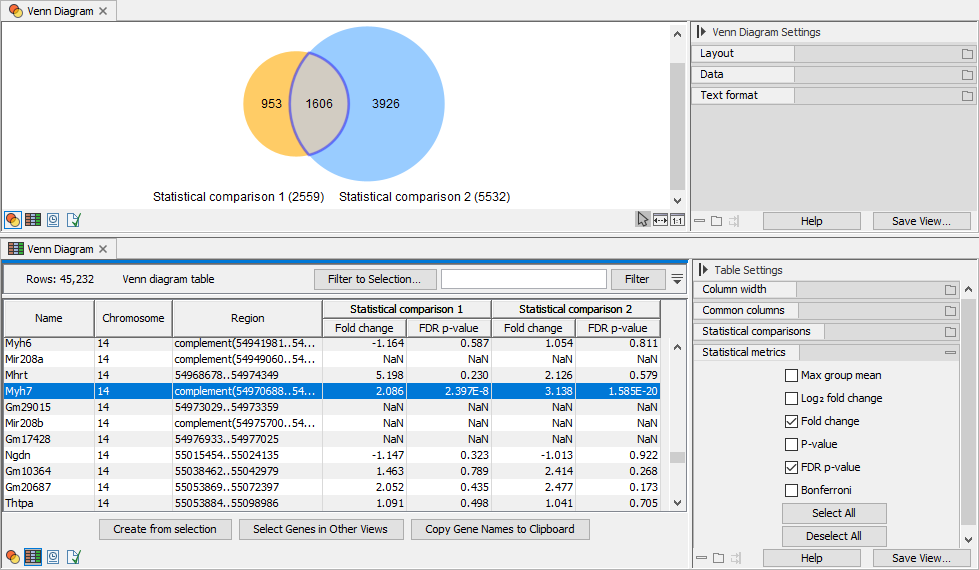The image size is (979, 570).
Task: Open table view icon in the top panel
Action: [33, 220]
